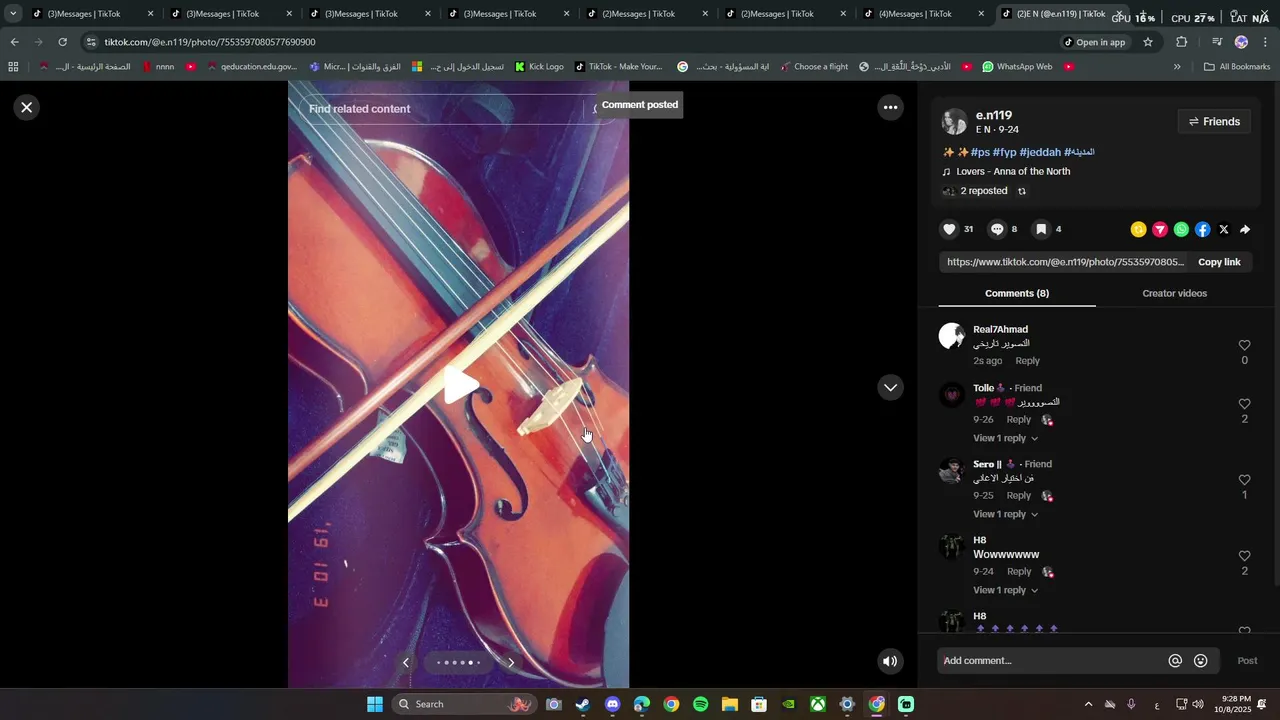This screenshot has height=720, width=1280.
Task: Click Open in app button
Action: coord(1094,42)
